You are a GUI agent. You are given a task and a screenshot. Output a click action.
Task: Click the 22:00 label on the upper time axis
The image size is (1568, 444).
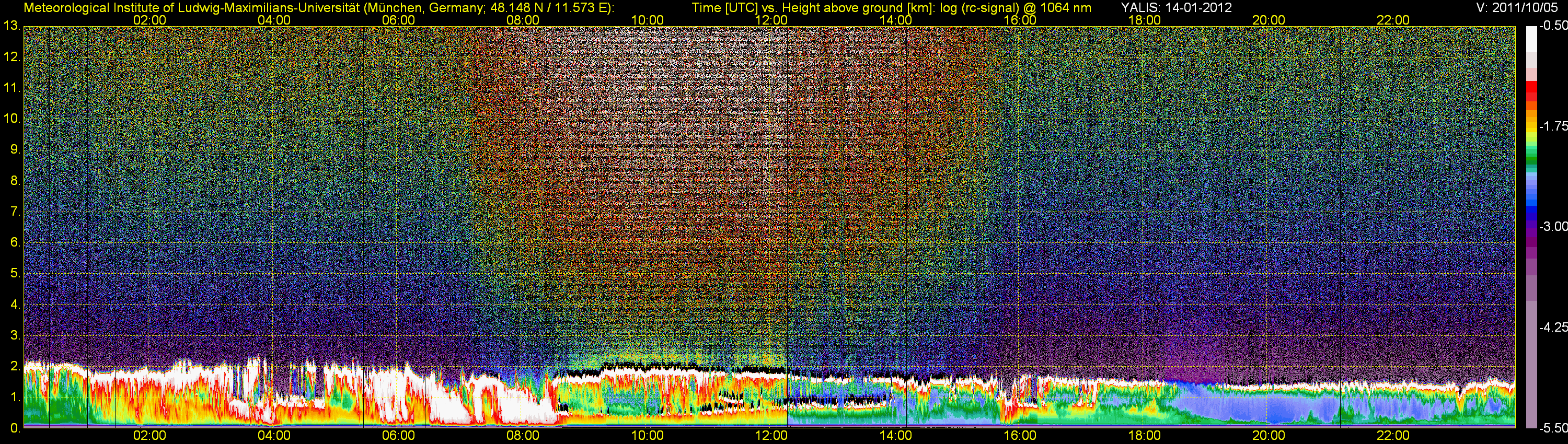pos(1393,20)
